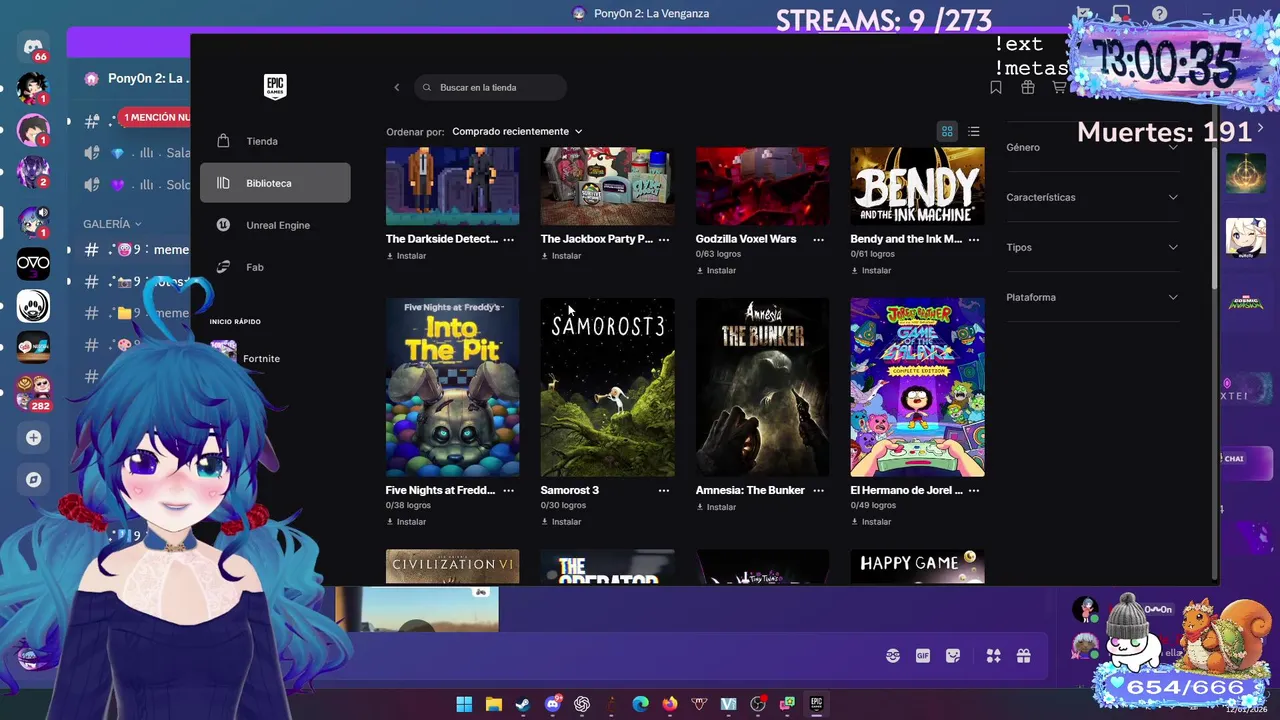Viewport: 1280px width, 720px height.
Task: Open Samorost 3 game cover
Action: [607, 387]
